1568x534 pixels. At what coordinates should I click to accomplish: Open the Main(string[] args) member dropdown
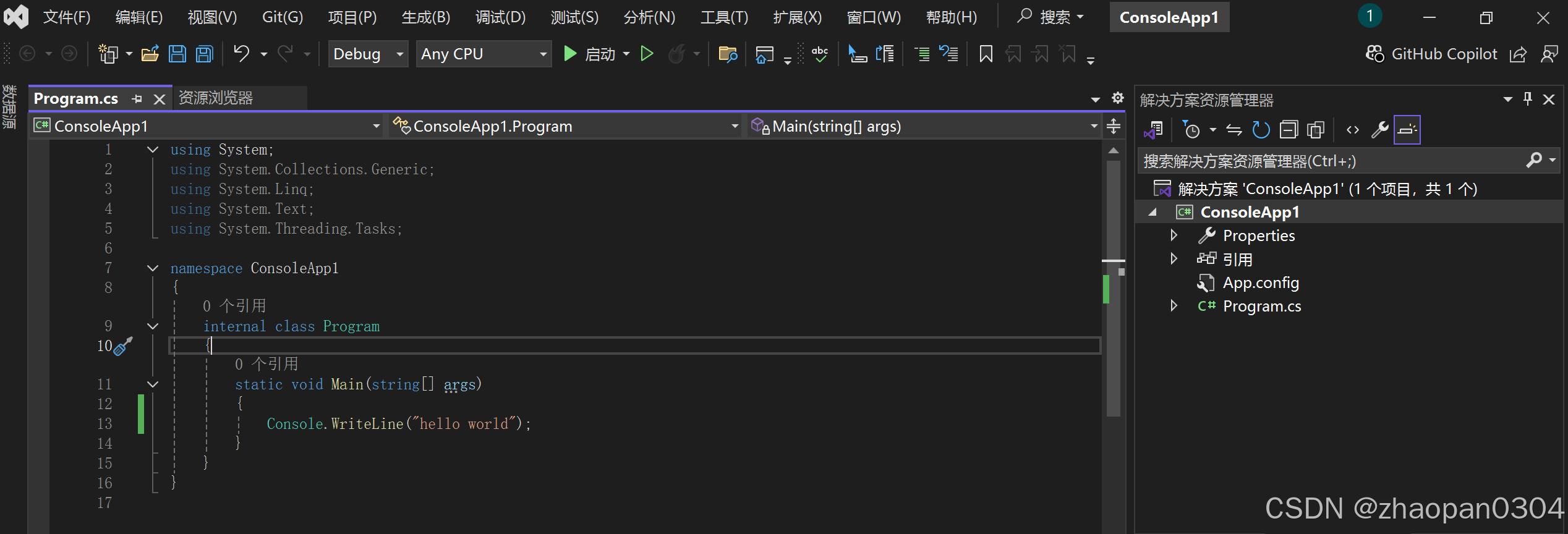924,126
